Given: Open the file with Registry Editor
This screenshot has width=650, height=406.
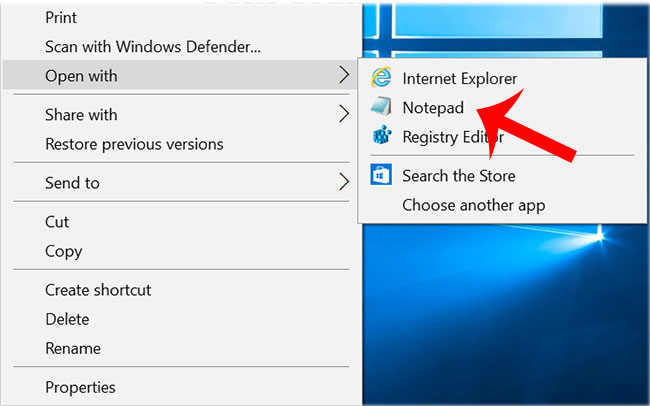Looking at the screenshot, I should click(454, 137).
